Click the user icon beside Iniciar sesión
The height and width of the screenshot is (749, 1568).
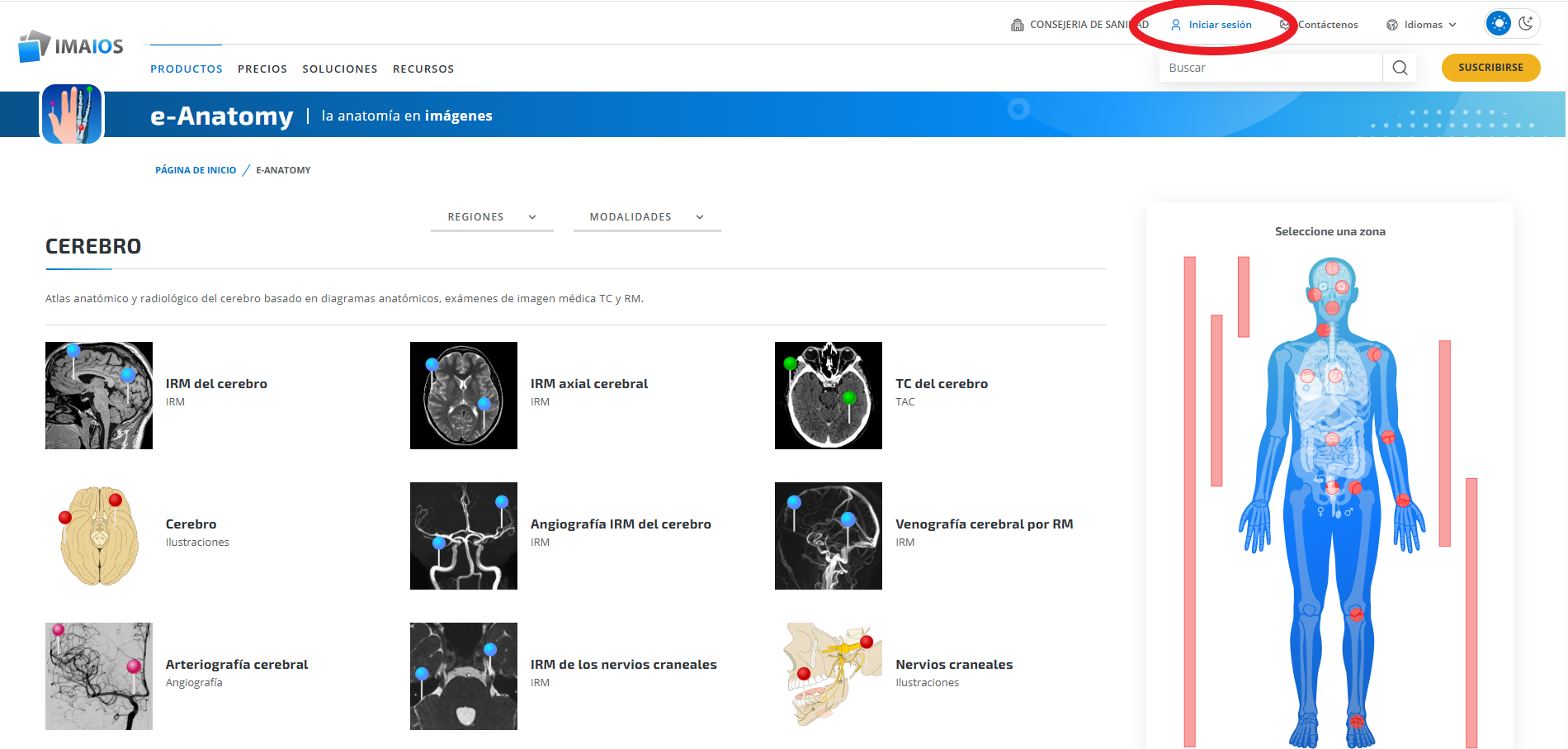pos(1176,25)
